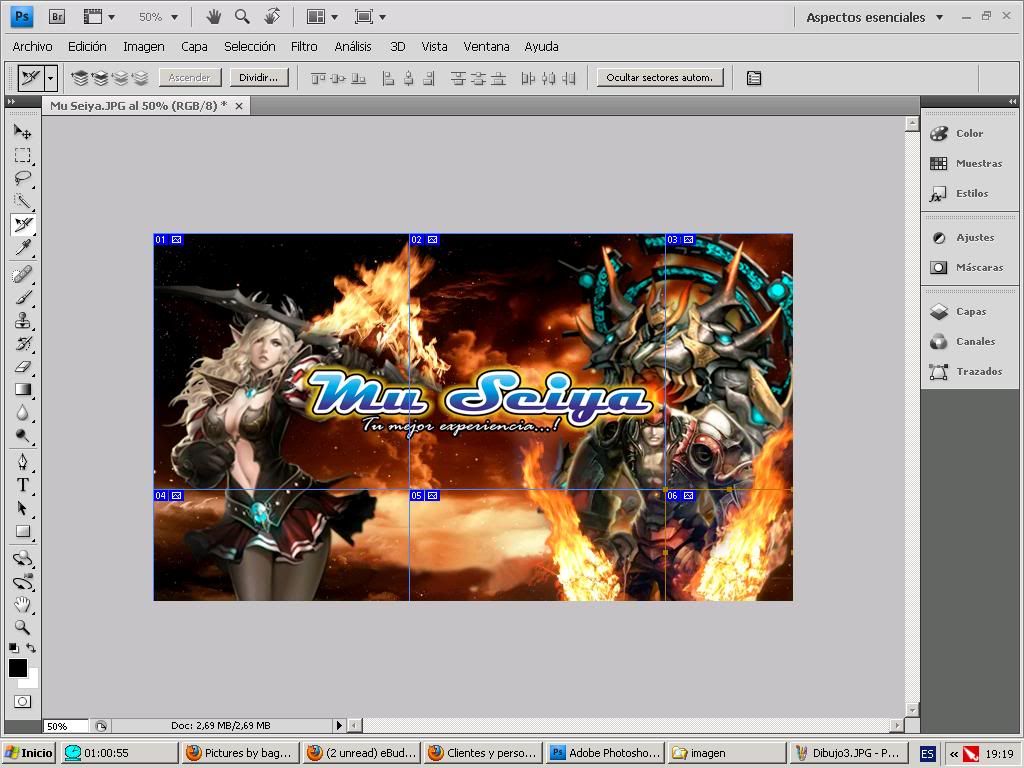Open the Ajustes panel
Viewport: 1024px width, 768px height.
pos(969,238)
